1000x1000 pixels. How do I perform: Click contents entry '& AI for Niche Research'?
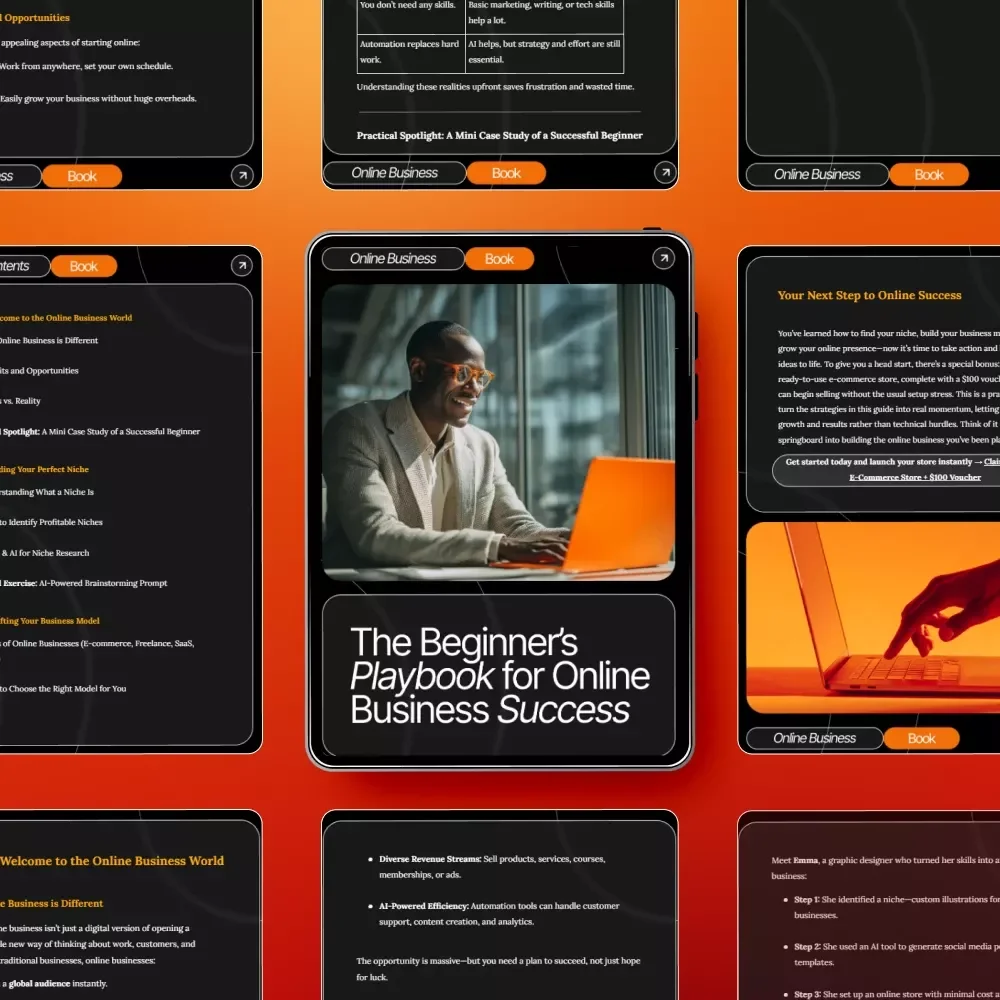click(x=45, y=553)
